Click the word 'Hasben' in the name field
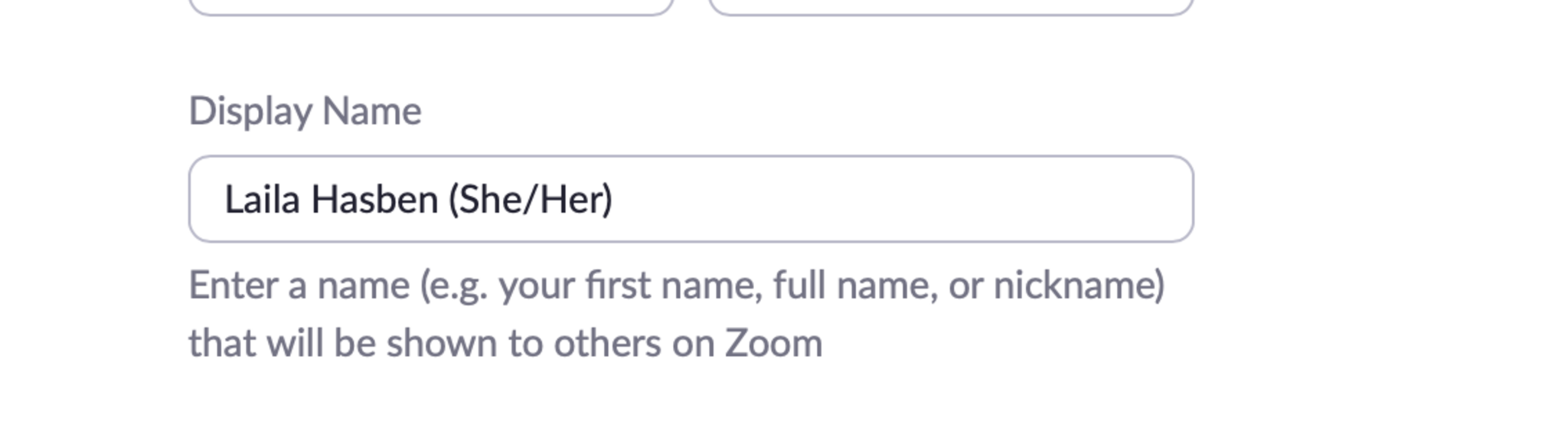1568x431 pixels. point(374,200)
